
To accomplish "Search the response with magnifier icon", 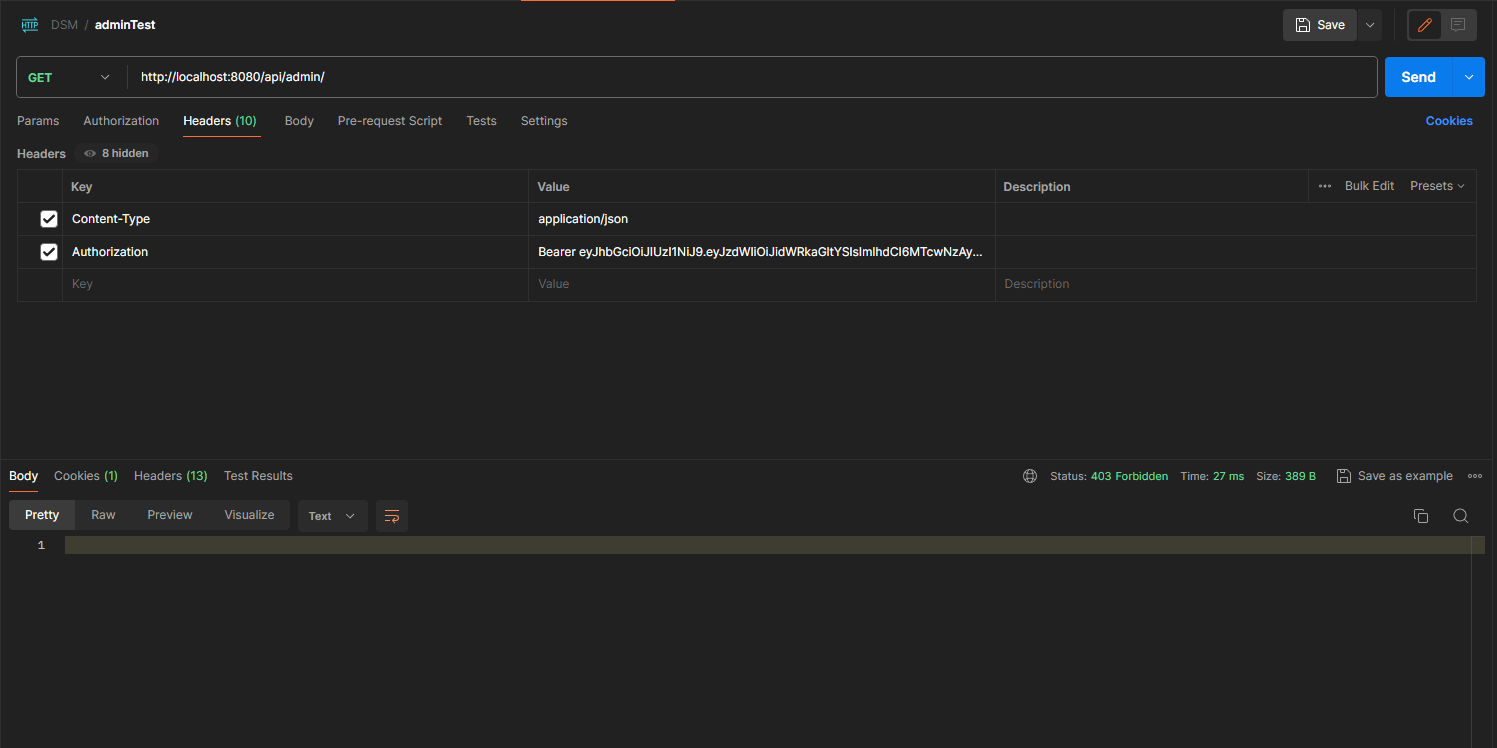I will (1461, 516).
